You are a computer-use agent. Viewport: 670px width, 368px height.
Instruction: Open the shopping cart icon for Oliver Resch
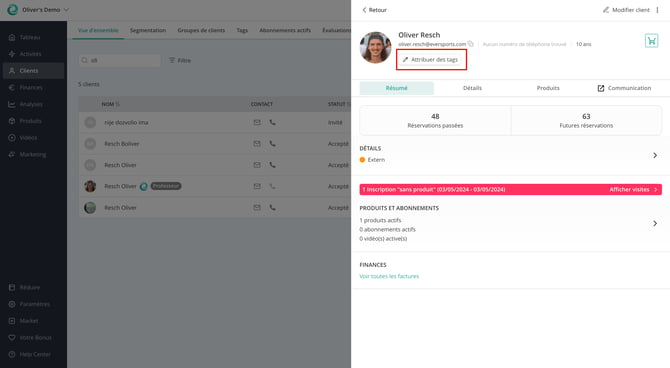coord(651,41)
